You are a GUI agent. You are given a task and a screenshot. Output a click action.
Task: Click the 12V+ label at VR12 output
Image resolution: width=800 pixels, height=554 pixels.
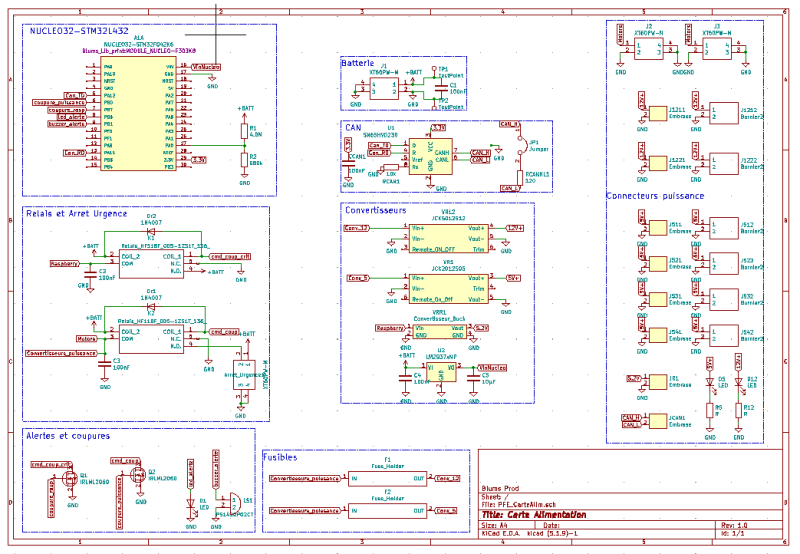tap(514, 228)
